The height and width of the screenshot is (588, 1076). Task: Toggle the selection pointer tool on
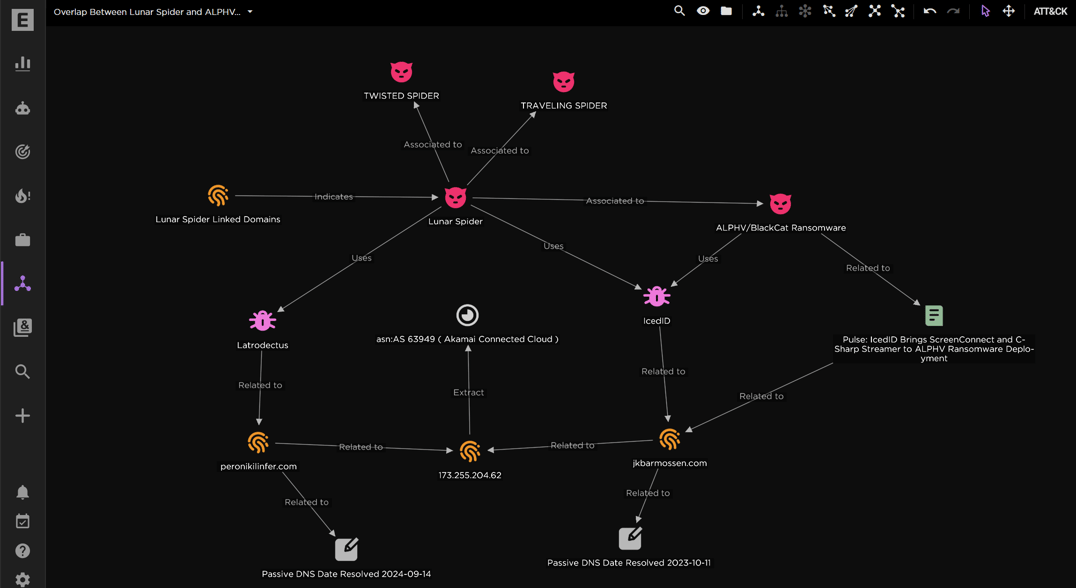(985, 11)
